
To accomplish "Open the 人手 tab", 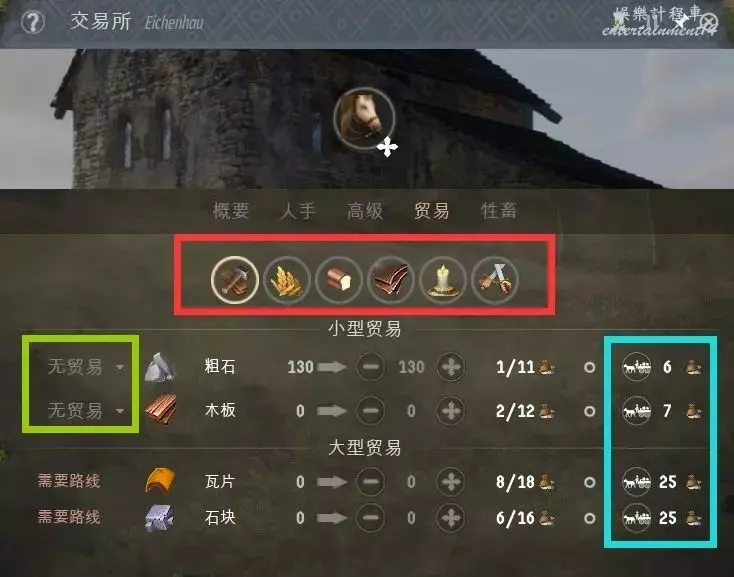I will [x=298, y=211].
